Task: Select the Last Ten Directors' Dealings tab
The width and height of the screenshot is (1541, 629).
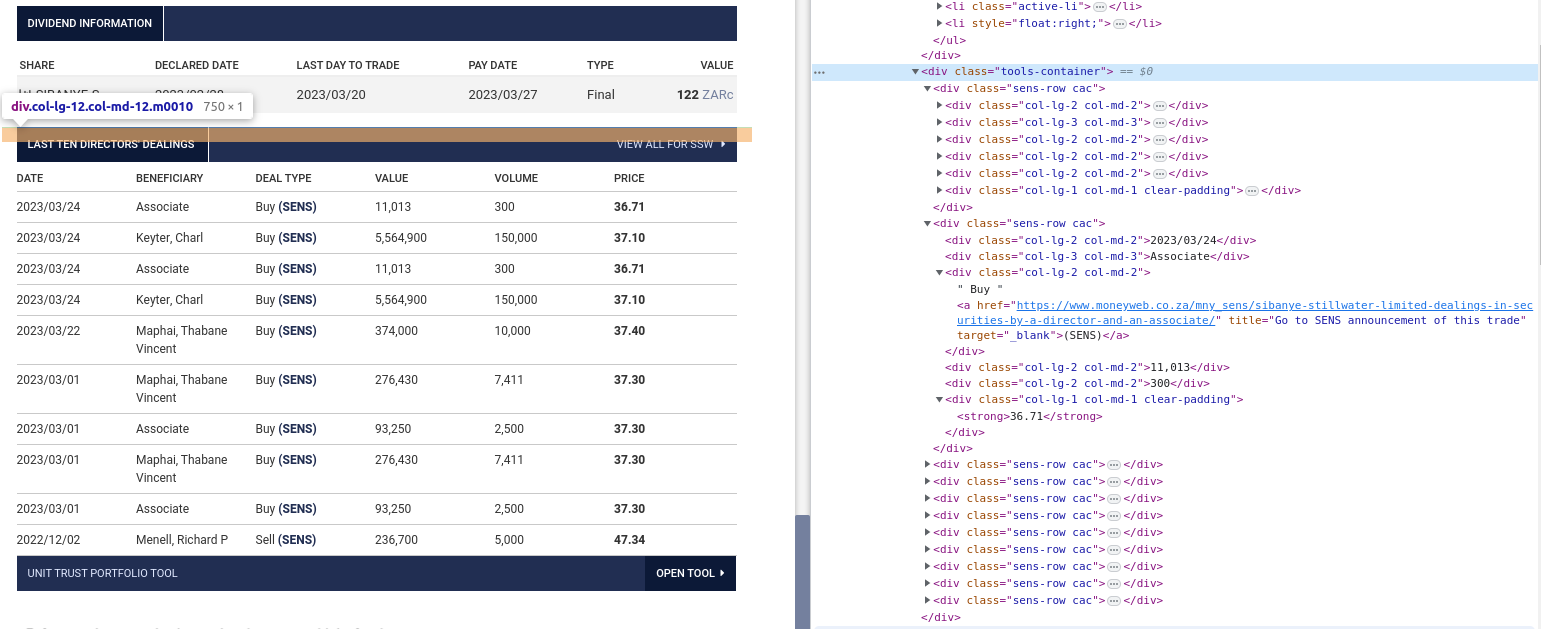Action: (x=111, y=144)
